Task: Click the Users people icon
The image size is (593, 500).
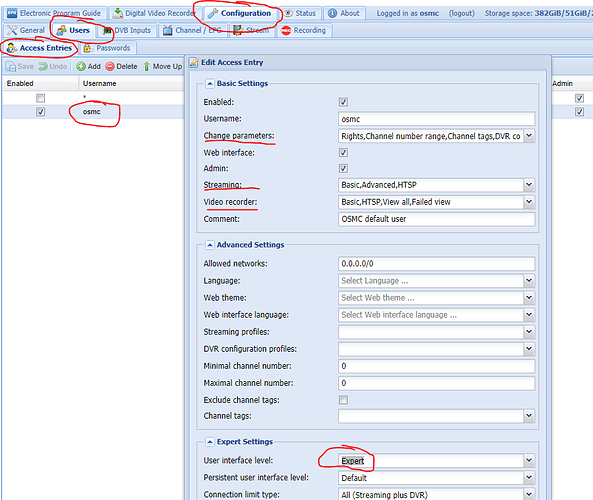Action: (x=61, y=30)
